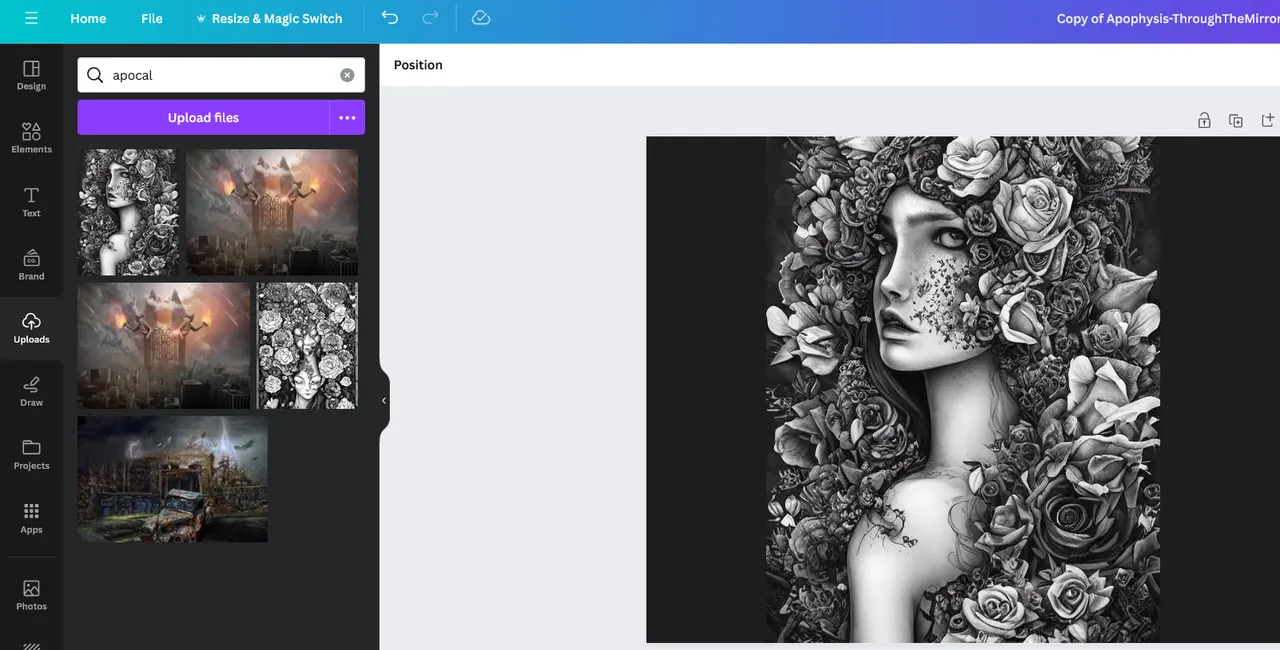Image resolution: width=1280 pixels, height=650 pixels.
Task: Open the Draw side panel
Action: 31,391
